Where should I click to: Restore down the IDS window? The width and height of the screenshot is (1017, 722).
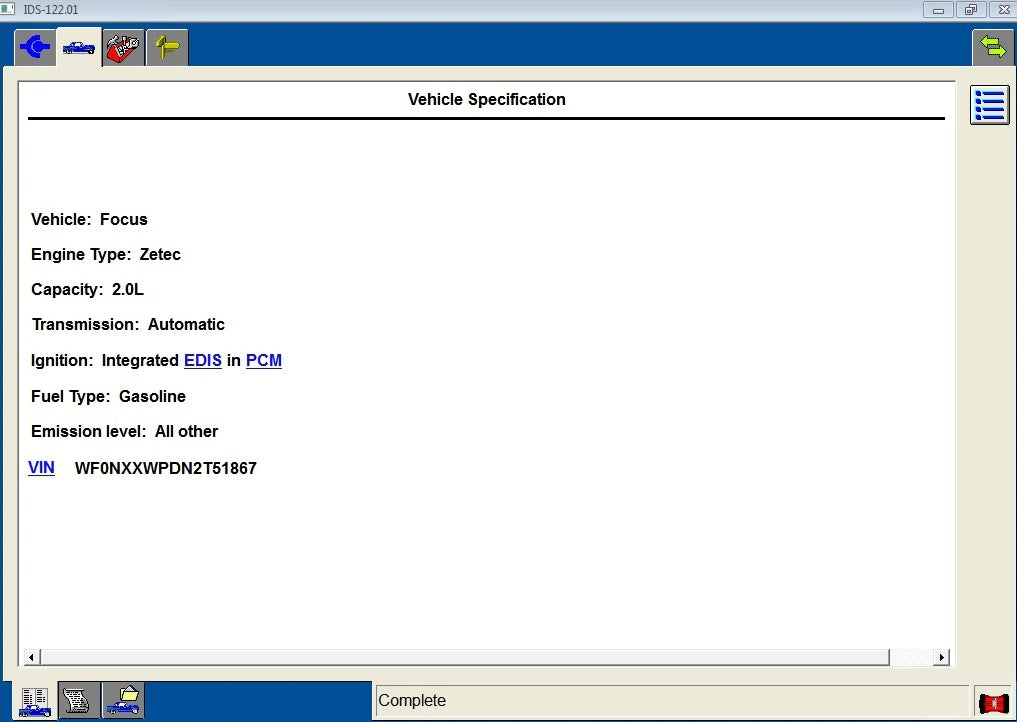click(x=969, y=9)
